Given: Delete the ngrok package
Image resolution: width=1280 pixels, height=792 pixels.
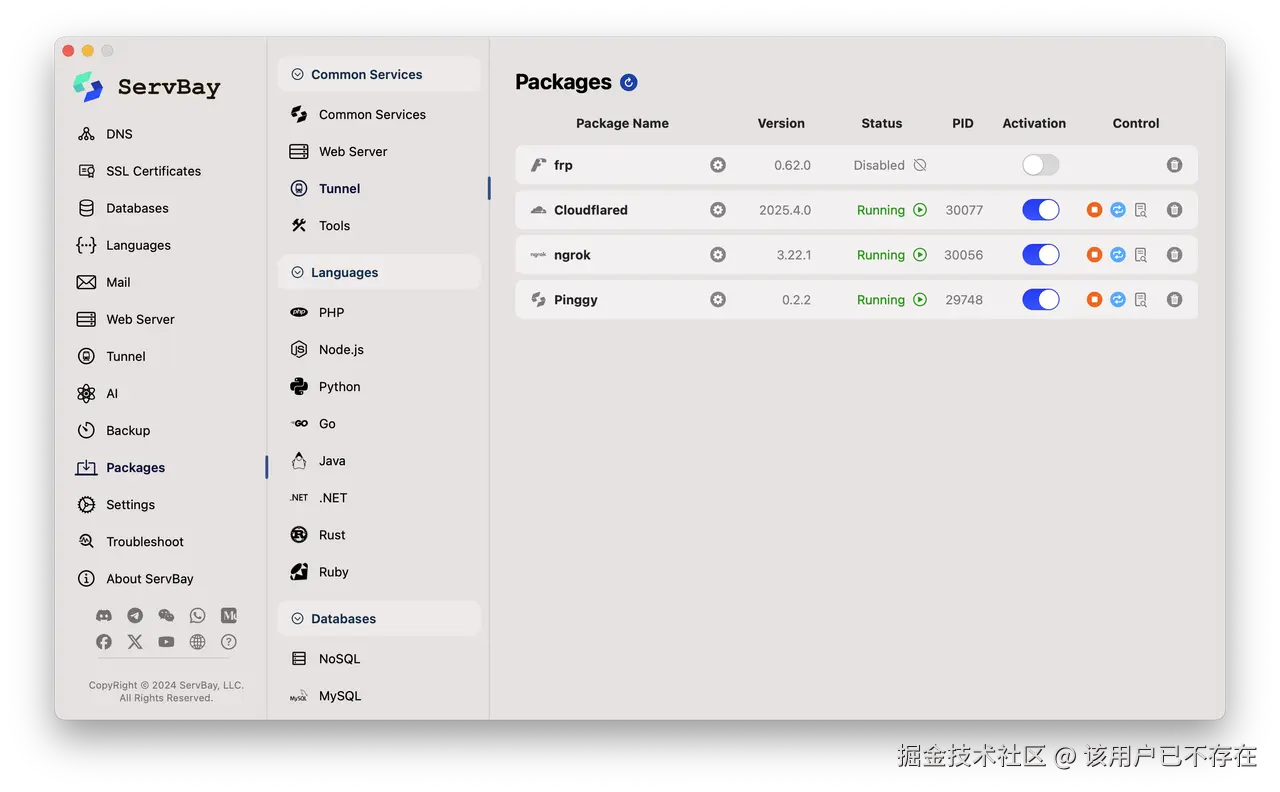Looking at the screenshot, I should (x=1175, y=255).
